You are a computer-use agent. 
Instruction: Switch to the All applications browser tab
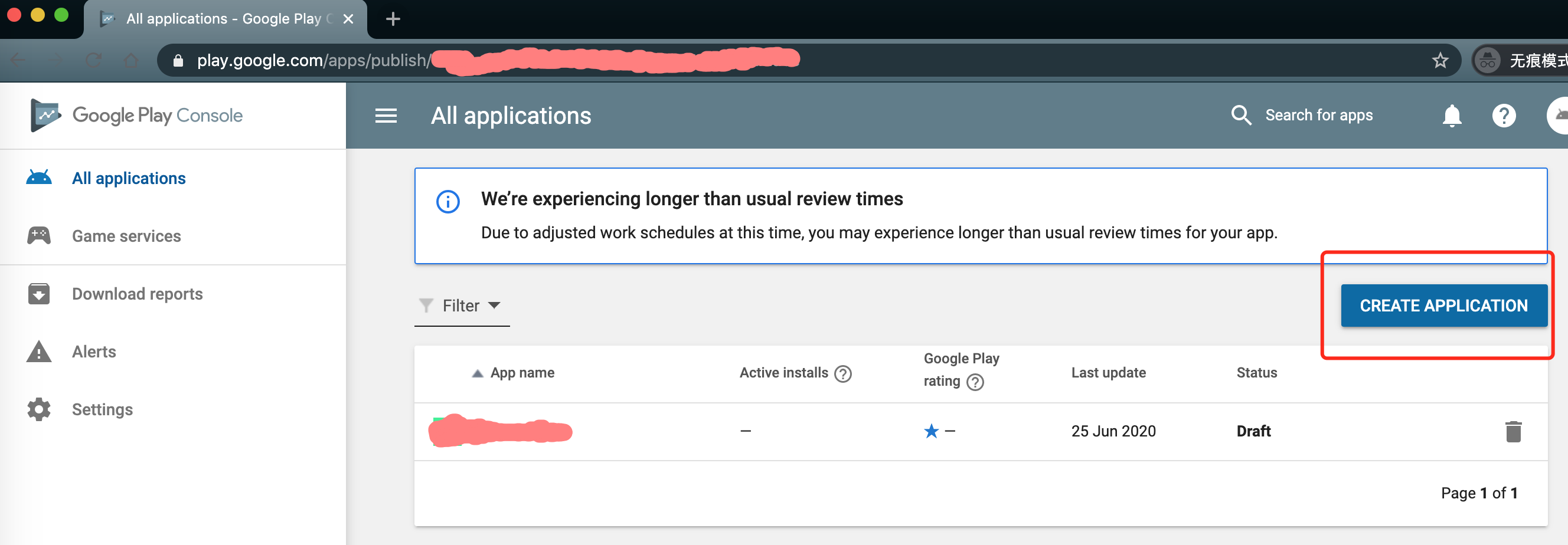tap(225, 19)
